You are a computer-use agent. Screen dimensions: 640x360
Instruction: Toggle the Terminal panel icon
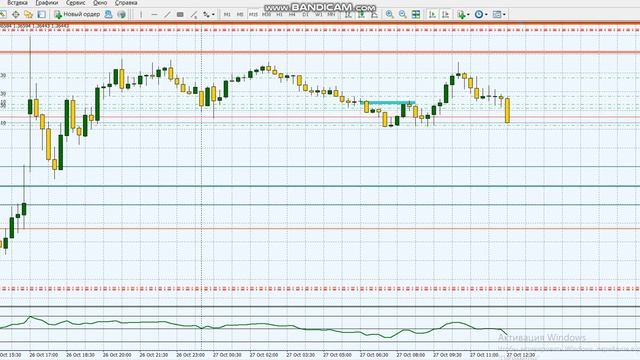click(x=42, y=14)
